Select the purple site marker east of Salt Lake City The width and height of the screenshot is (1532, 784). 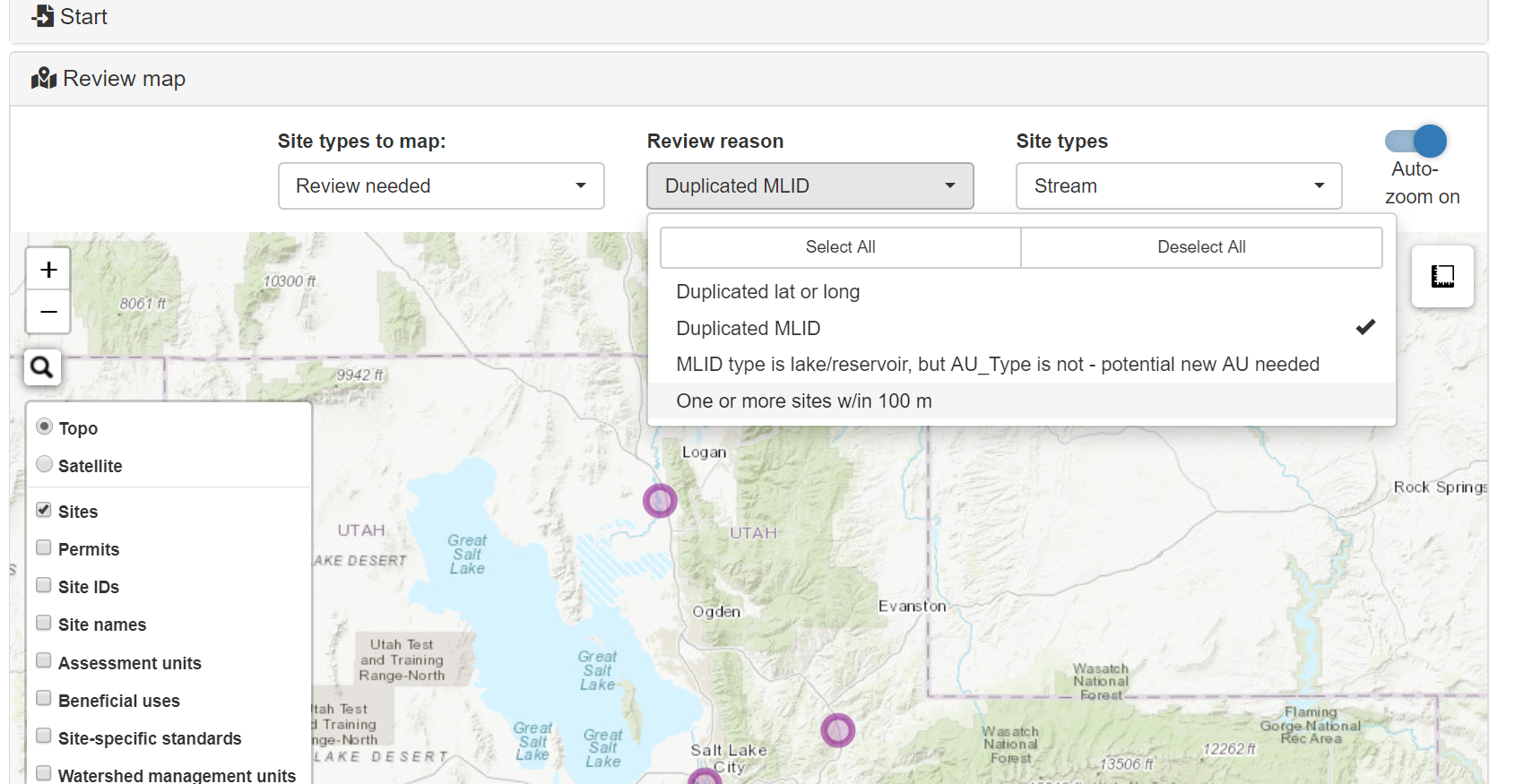[837, 730]
